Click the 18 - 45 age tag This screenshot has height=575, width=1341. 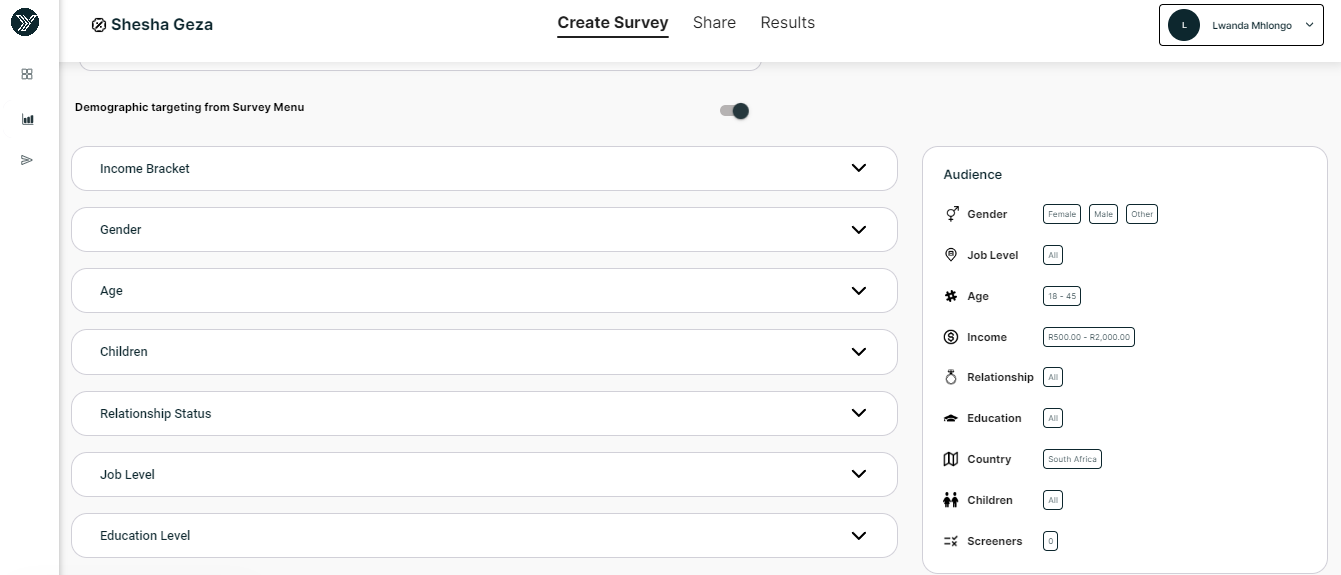pyautogui.click(x=1062, y=296)
